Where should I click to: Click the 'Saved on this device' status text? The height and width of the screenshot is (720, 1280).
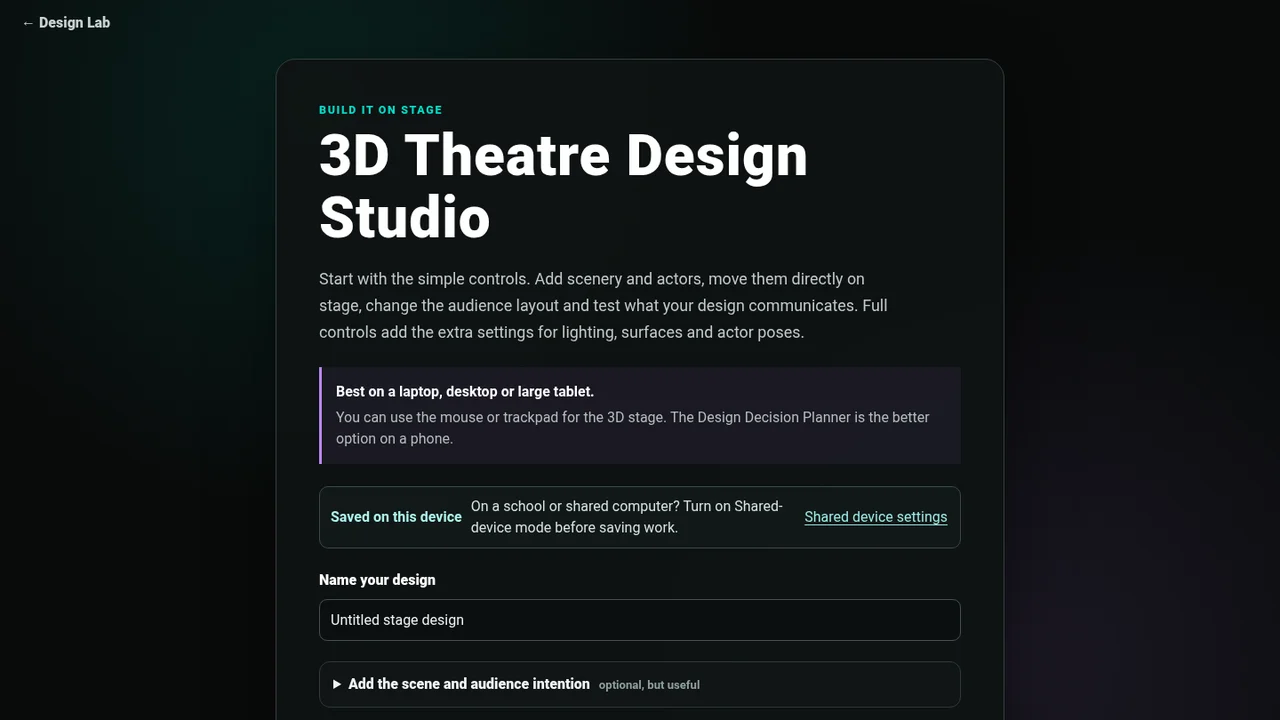click(396, 517)
